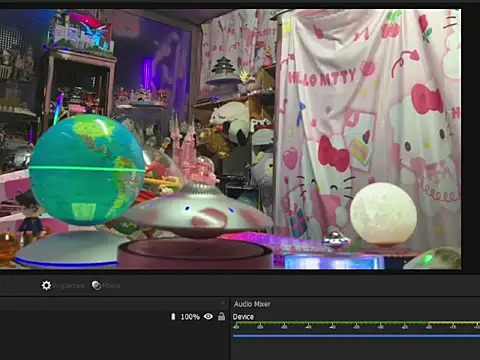Image resolution: width=480 pixels, height=360 pixels.
Task: Click the Properties text label
Action: 68,286
